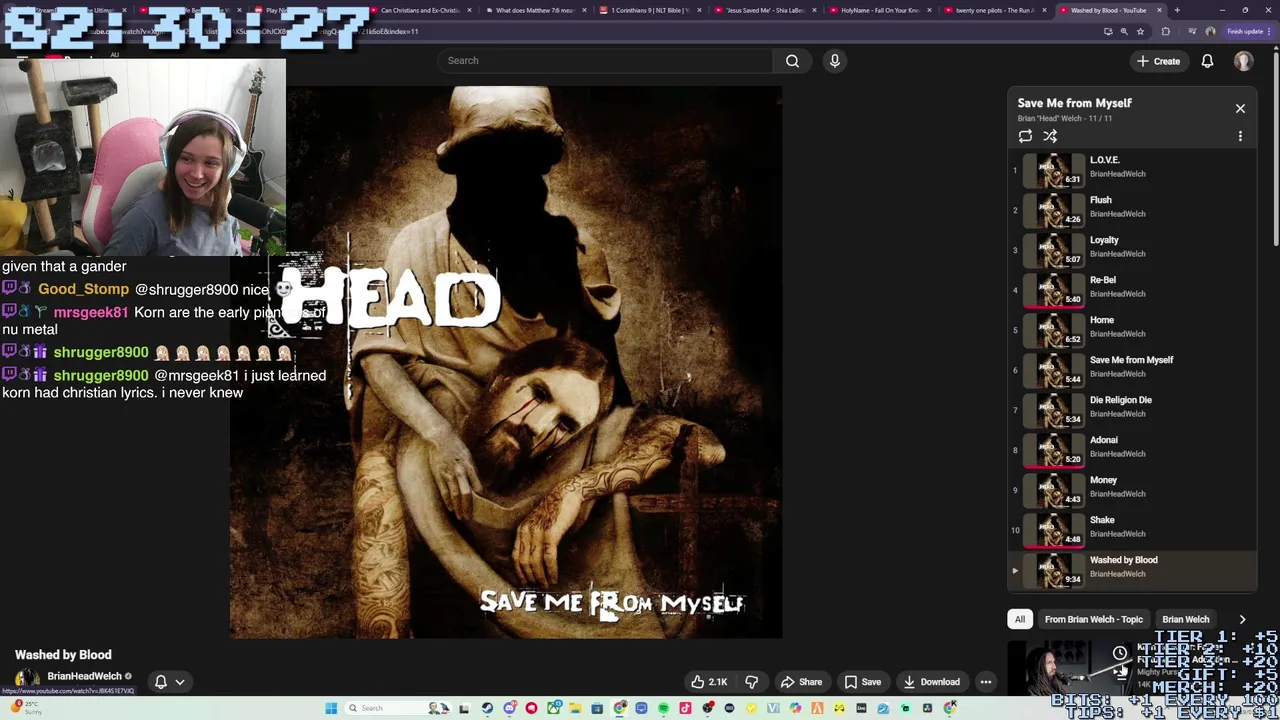Switch to HolyName Fall On Your Knees tab
1280x720 pixels.
click(x=879, y=10)
